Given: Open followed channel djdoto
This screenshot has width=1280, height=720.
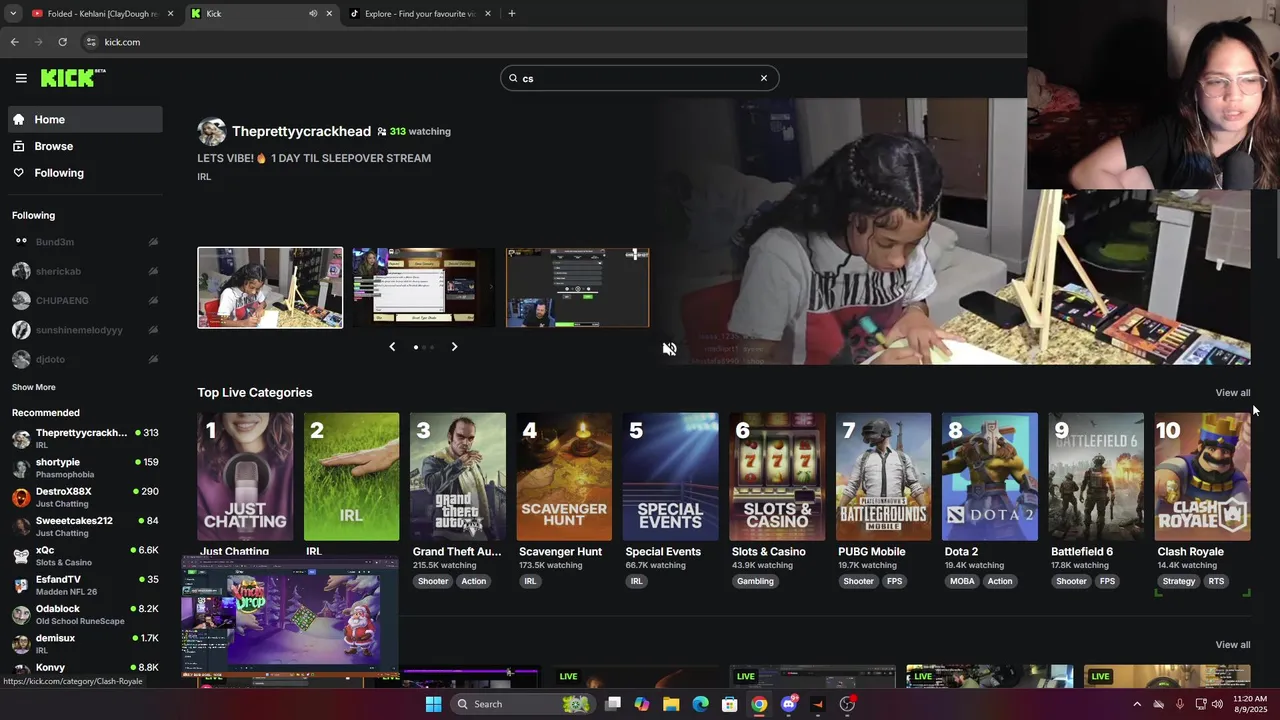Looking at the screenshot, I should tap(85, 358).
